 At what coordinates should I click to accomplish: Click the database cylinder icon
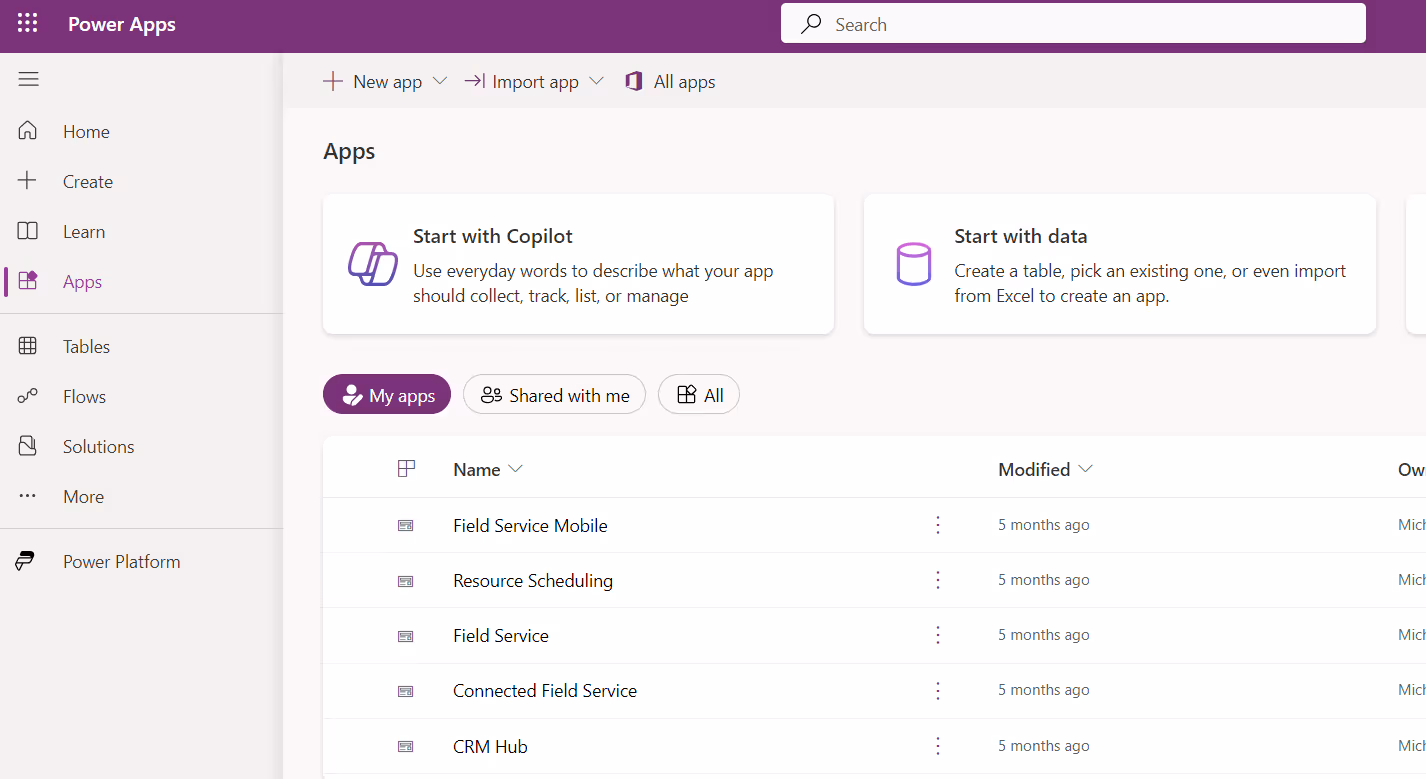coord(913,264)
